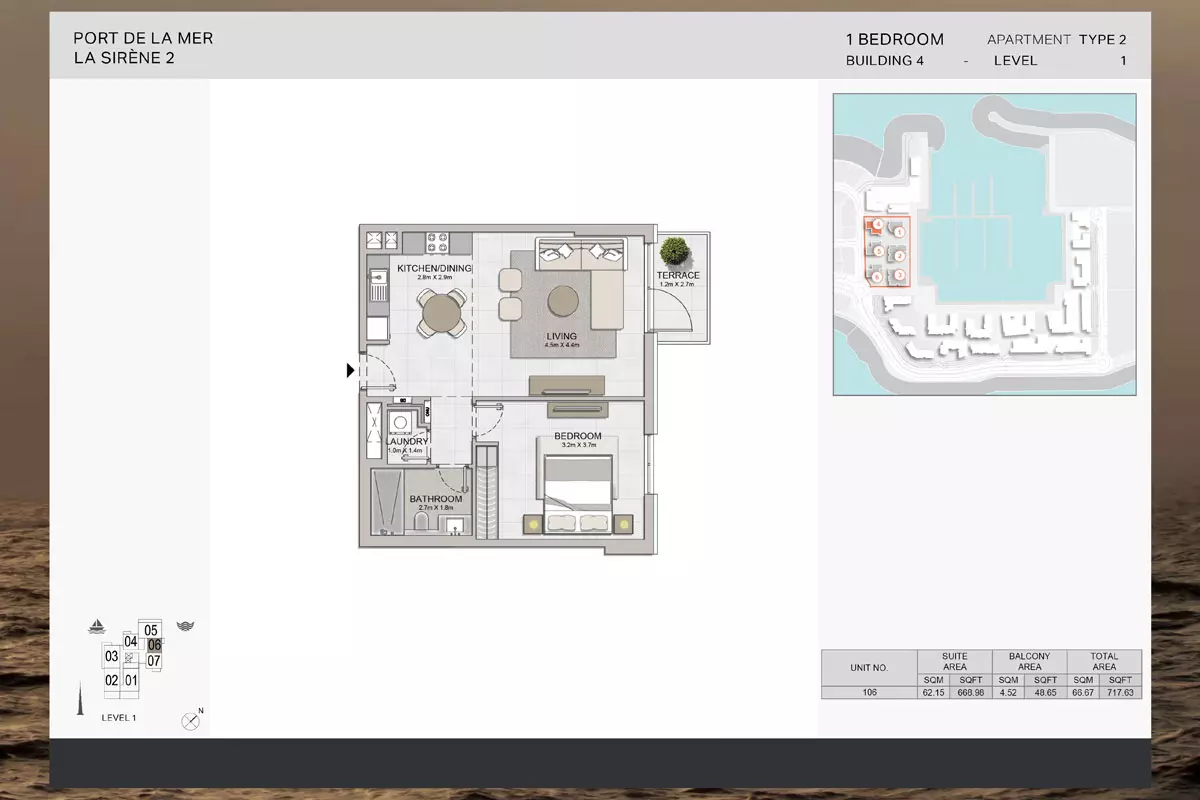The image size is (1200, 800).
Task: Select highlighted unit 06 in key plan
Action: pyautogui.click(x=154, y=646)
